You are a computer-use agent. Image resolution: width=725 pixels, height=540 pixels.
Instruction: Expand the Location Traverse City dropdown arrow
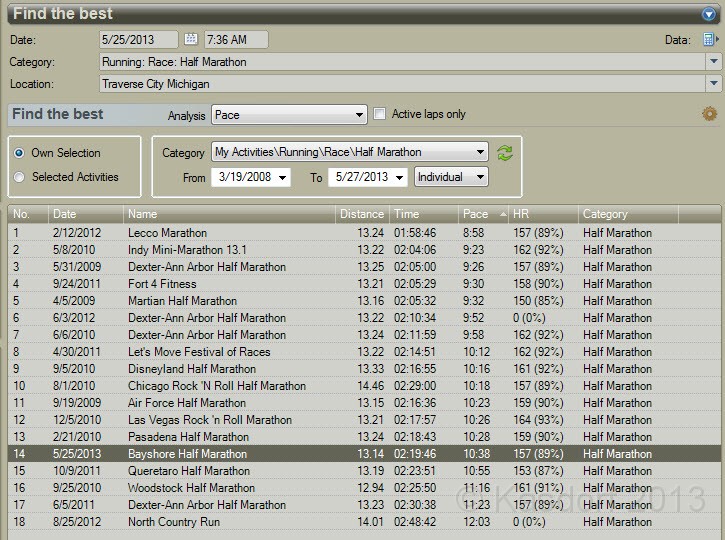point(713,84)
